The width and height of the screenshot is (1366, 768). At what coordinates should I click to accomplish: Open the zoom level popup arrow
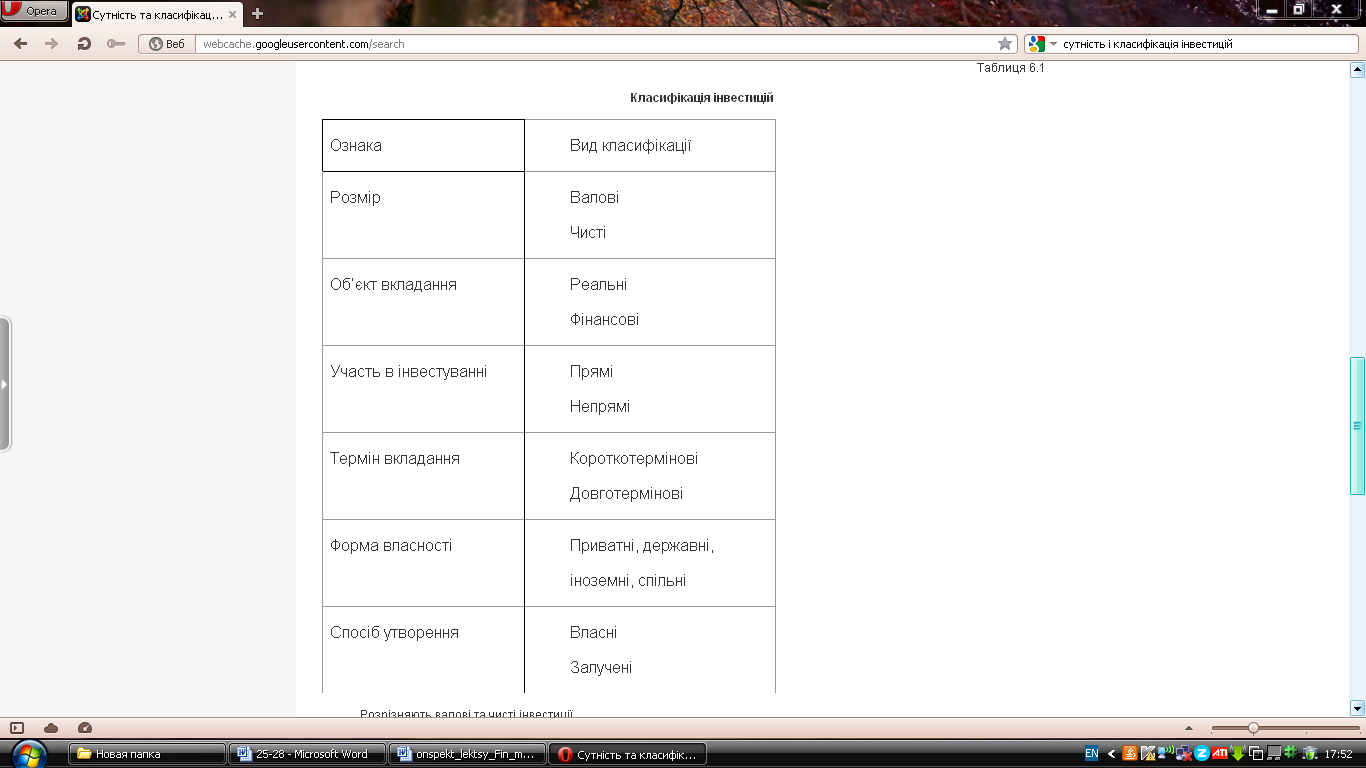[1188, 728]
